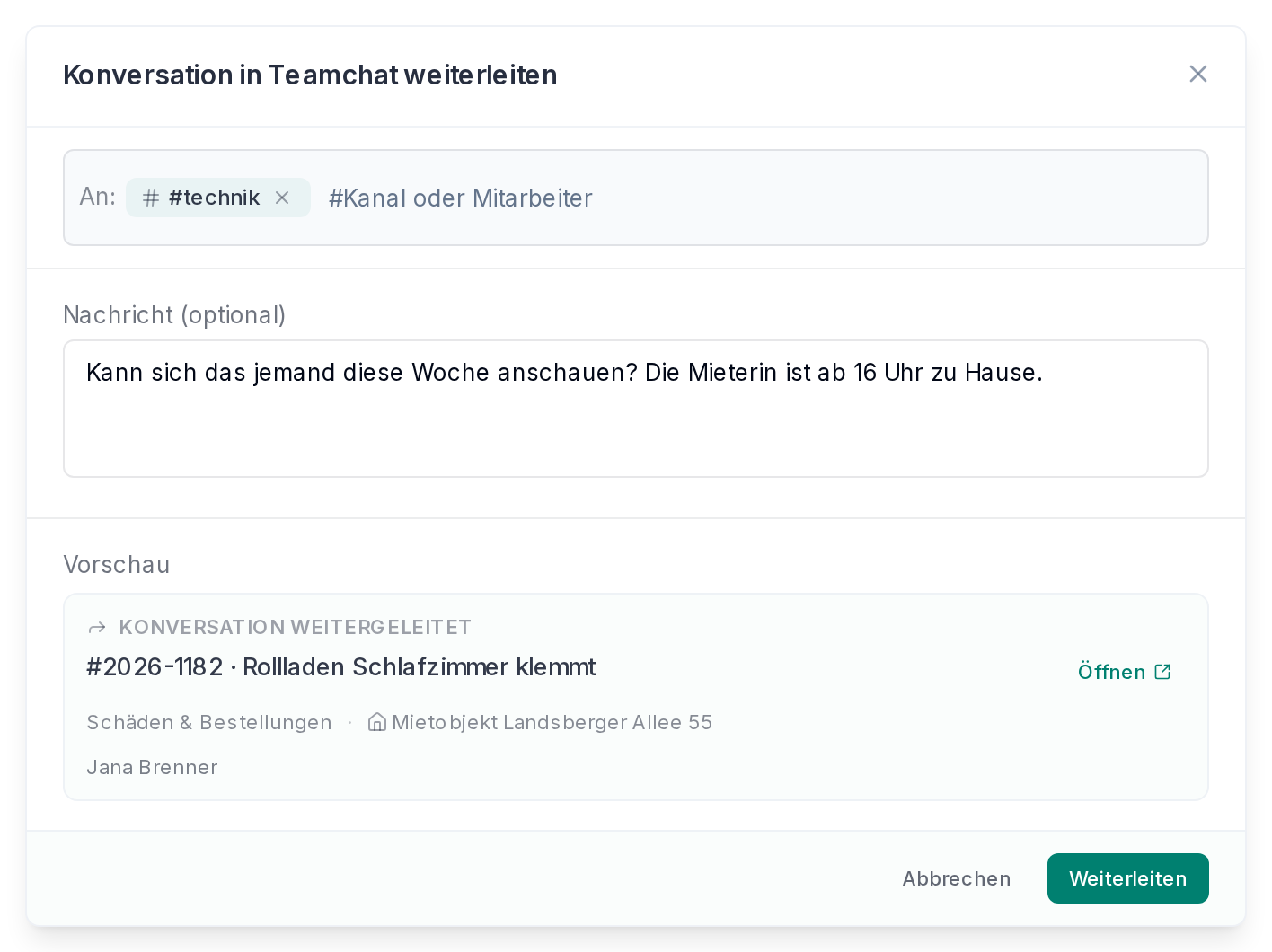Image resolution: width=1272 pixels, height=952 pixels.
Task: Click the forward arrow icon in preview
Action: point(97,627)
